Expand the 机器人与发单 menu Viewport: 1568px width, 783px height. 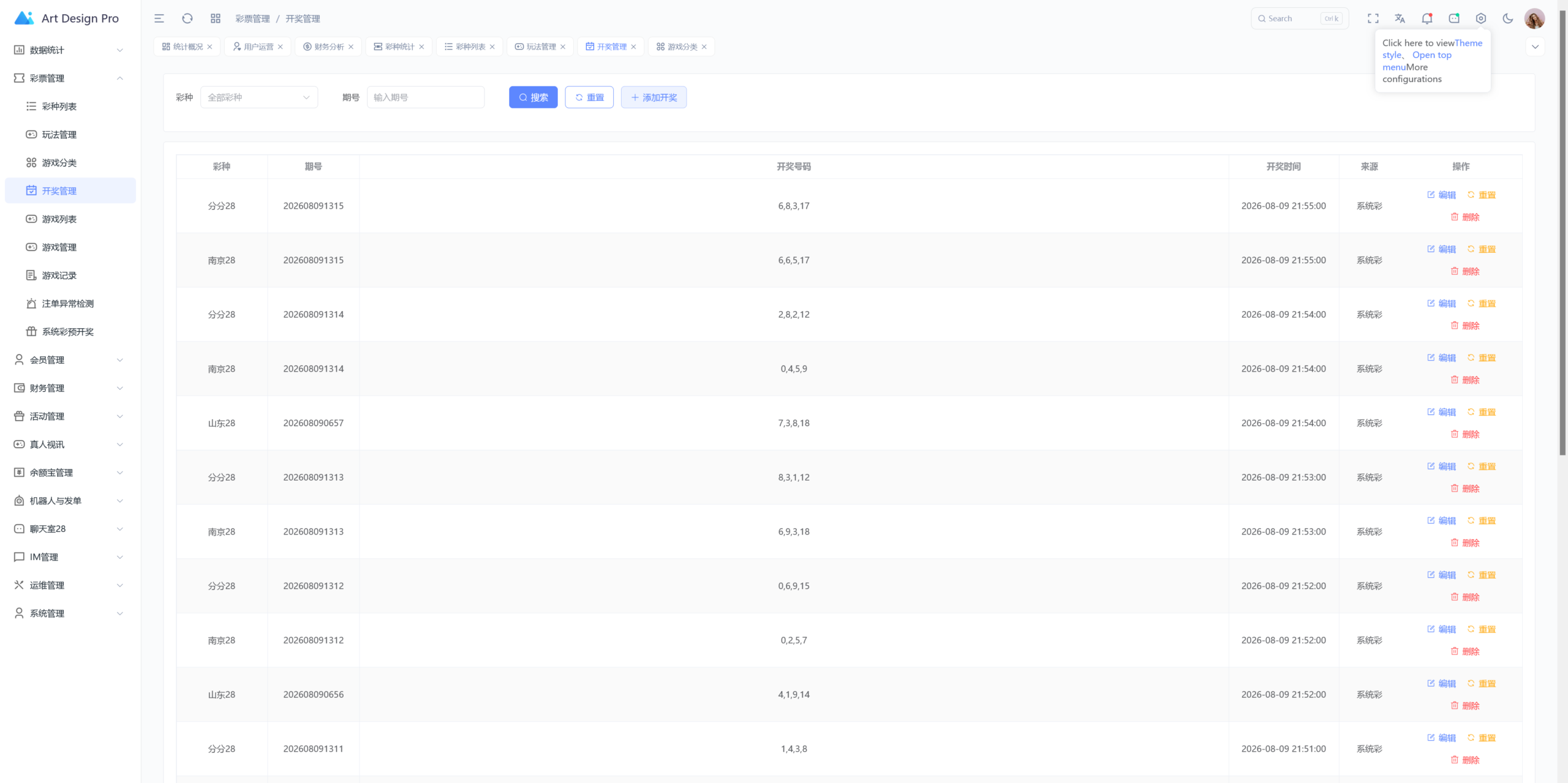coord(70,501)
